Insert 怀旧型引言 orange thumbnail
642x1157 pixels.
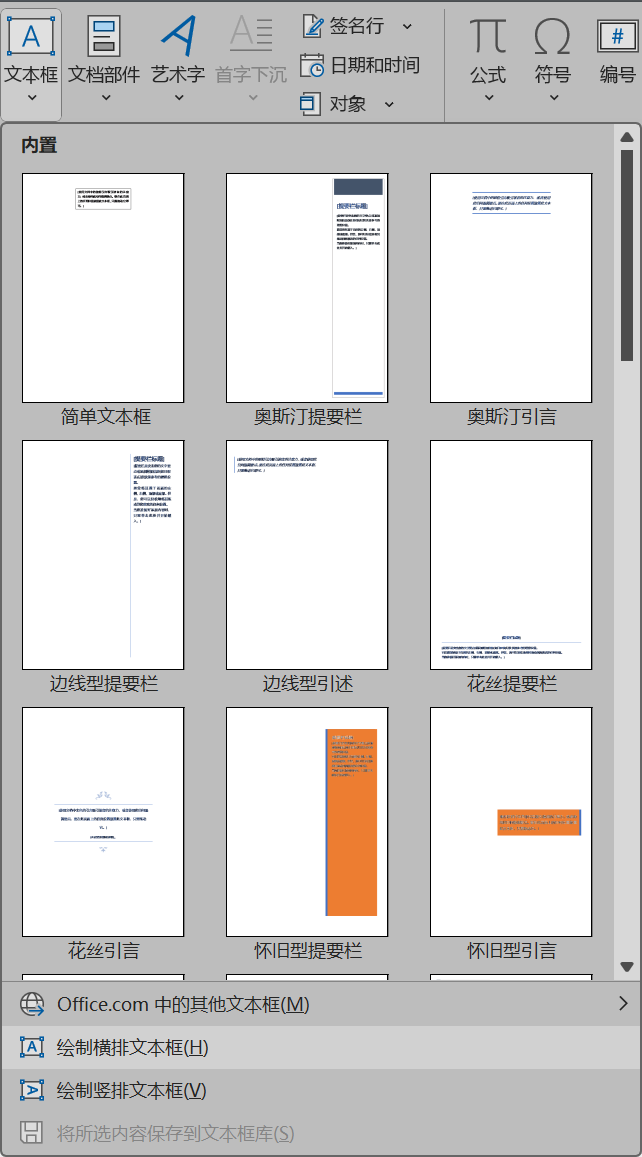(511, 822)
